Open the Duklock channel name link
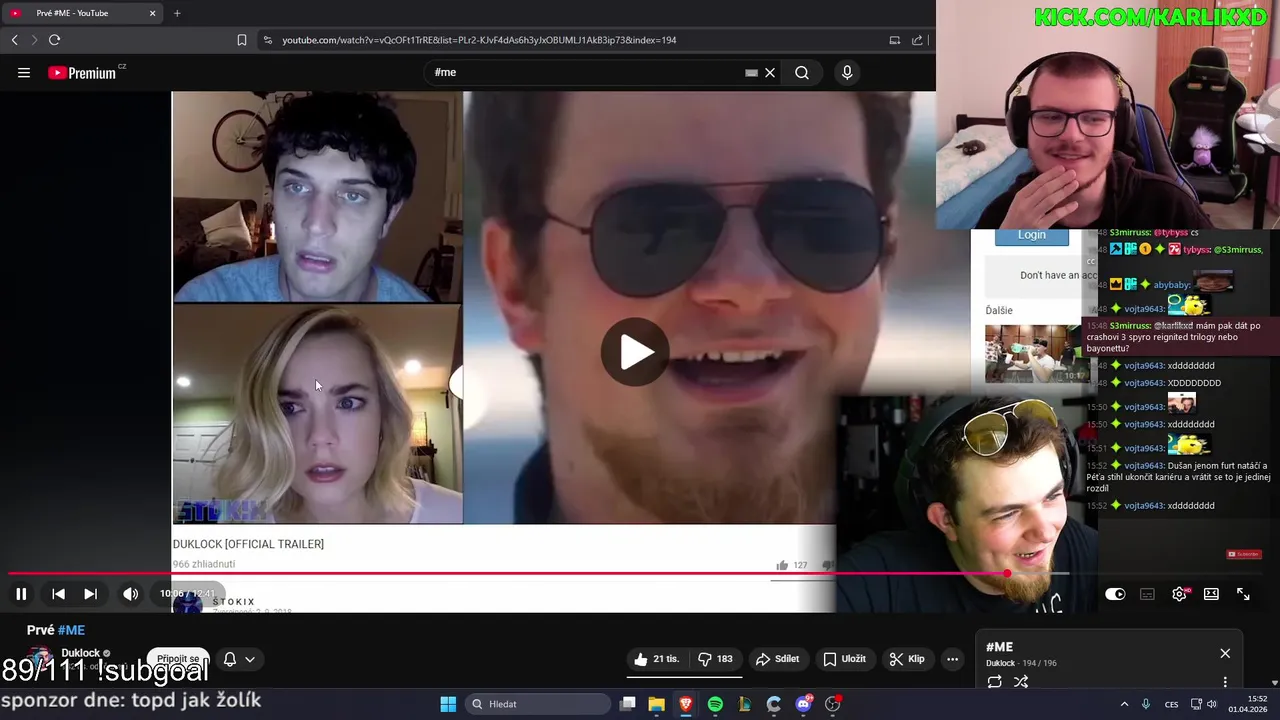Viewport: 1280px width, 720px height. pos(80,653)
